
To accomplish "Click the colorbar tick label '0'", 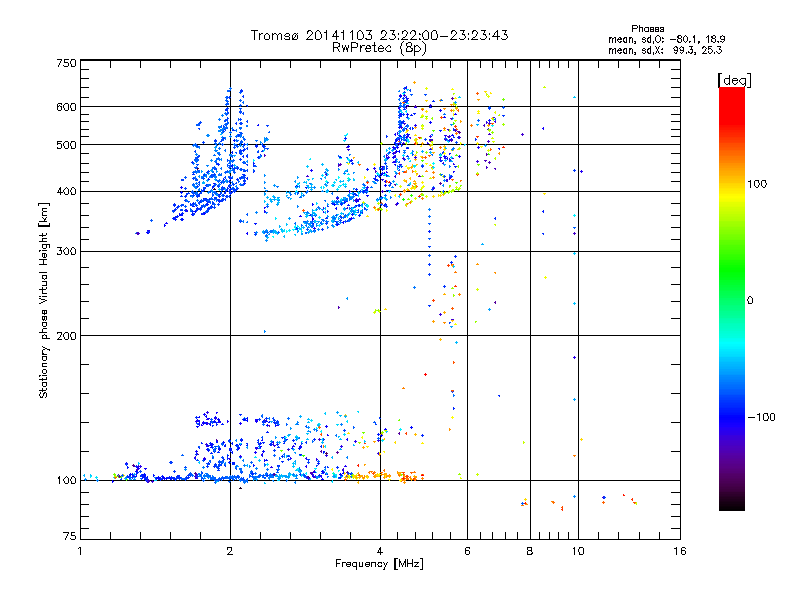I will point(750,301).
